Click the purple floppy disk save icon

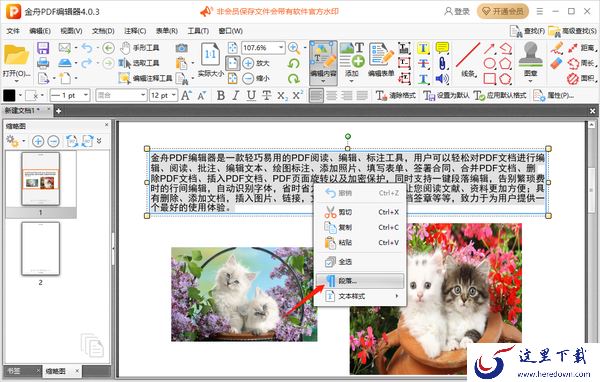43,48
